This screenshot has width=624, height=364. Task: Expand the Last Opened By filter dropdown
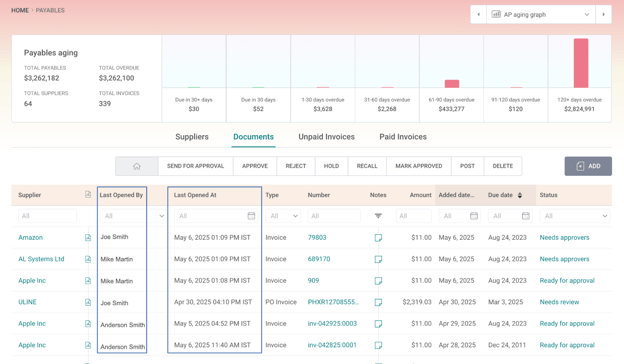(x=162, y=216)
